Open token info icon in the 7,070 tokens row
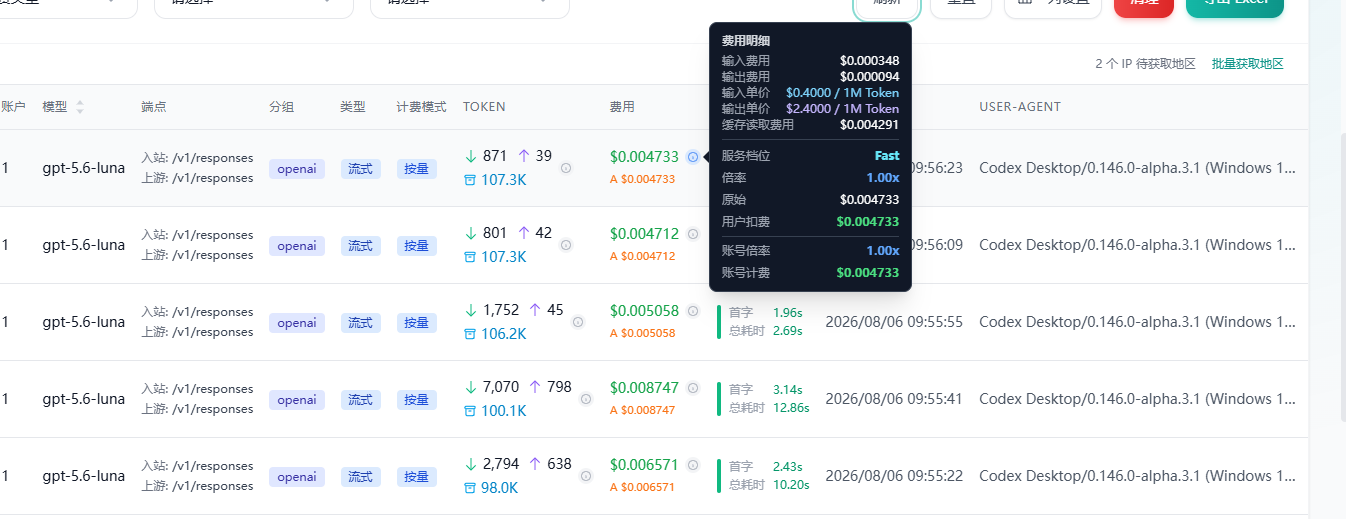Image resolution: width=1346 pixels, height=519 pixels. (x=586, y=399)
